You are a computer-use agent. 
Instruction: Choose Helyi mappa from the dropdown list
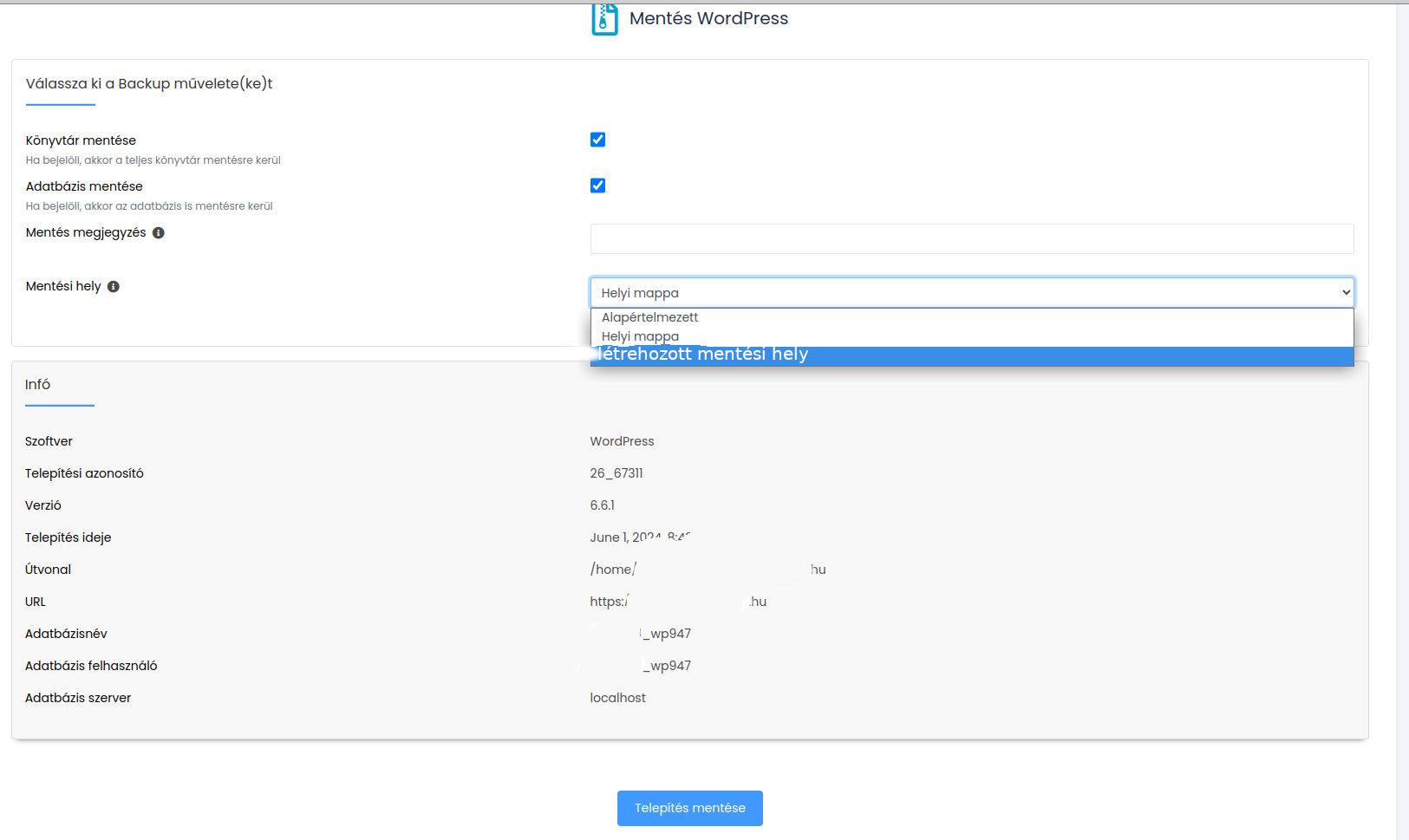[972, 336]
